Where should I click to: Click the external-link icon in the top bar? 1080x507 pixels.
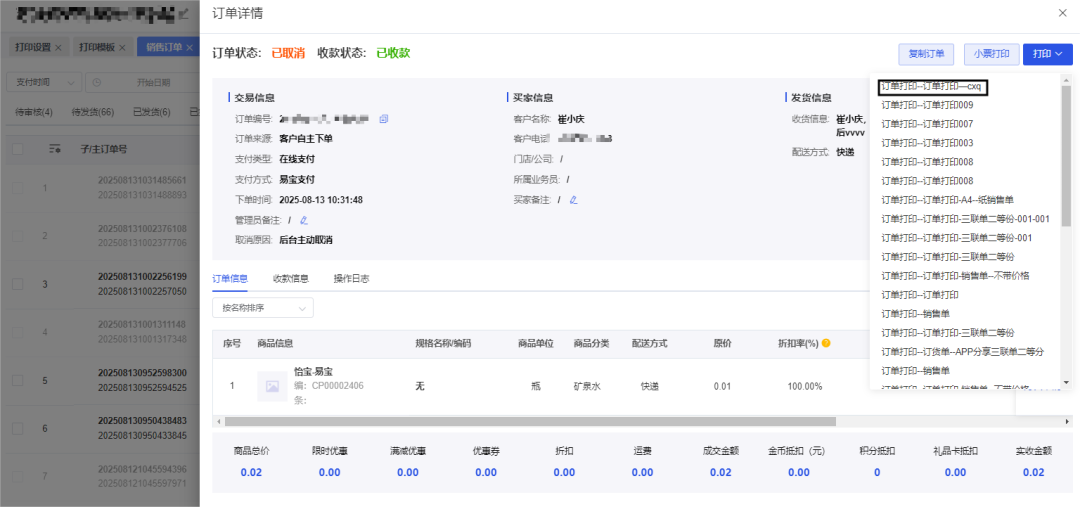pyautogui.click(x=184, y=13)
